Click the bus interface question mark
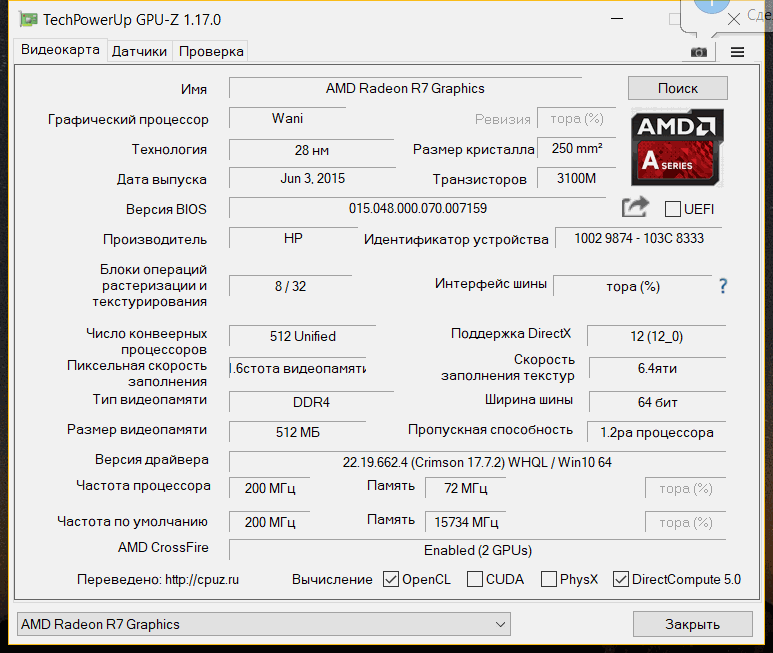 point(723,286)
